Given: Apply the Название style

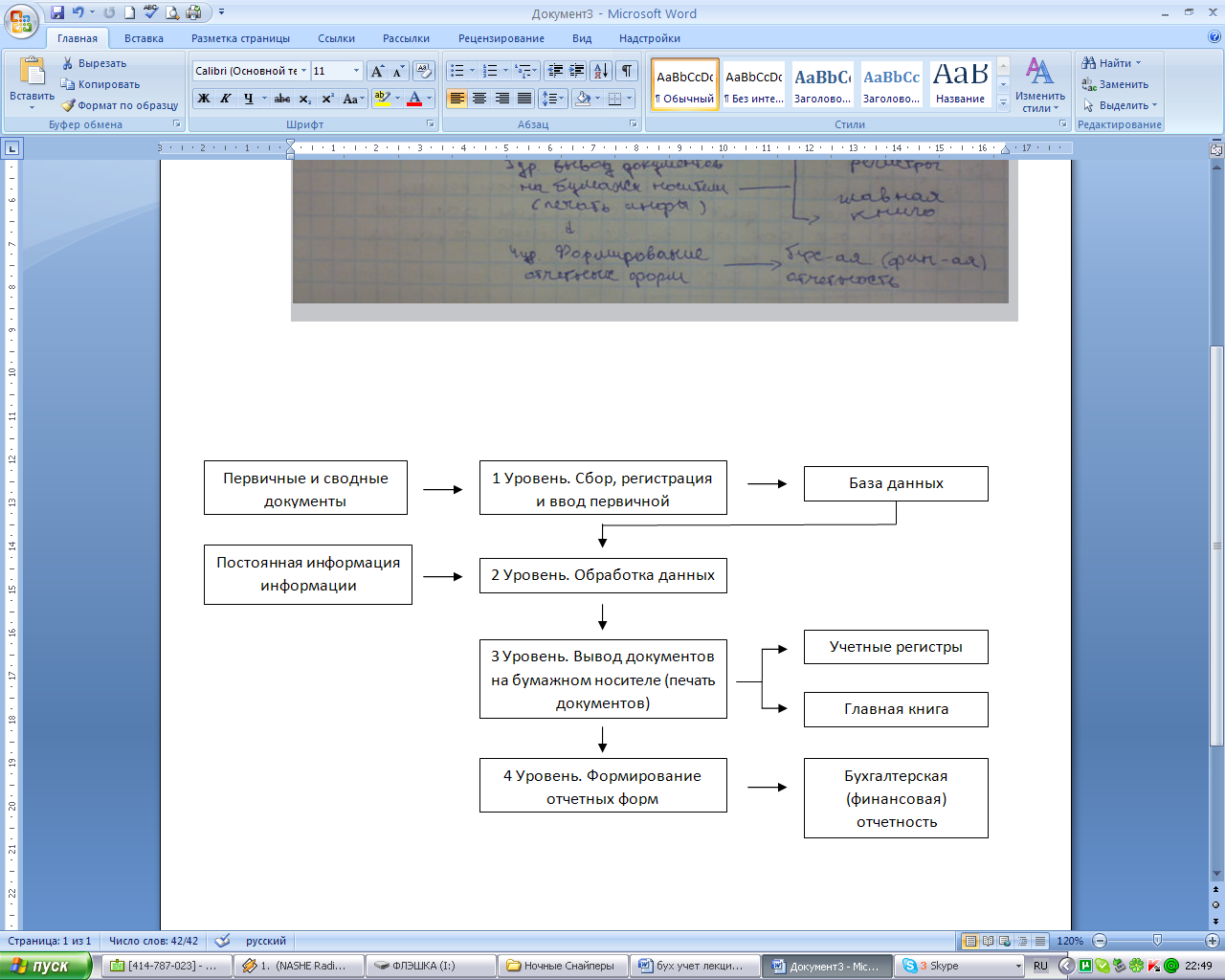Looking at the screenshot, I should point(960,84).
